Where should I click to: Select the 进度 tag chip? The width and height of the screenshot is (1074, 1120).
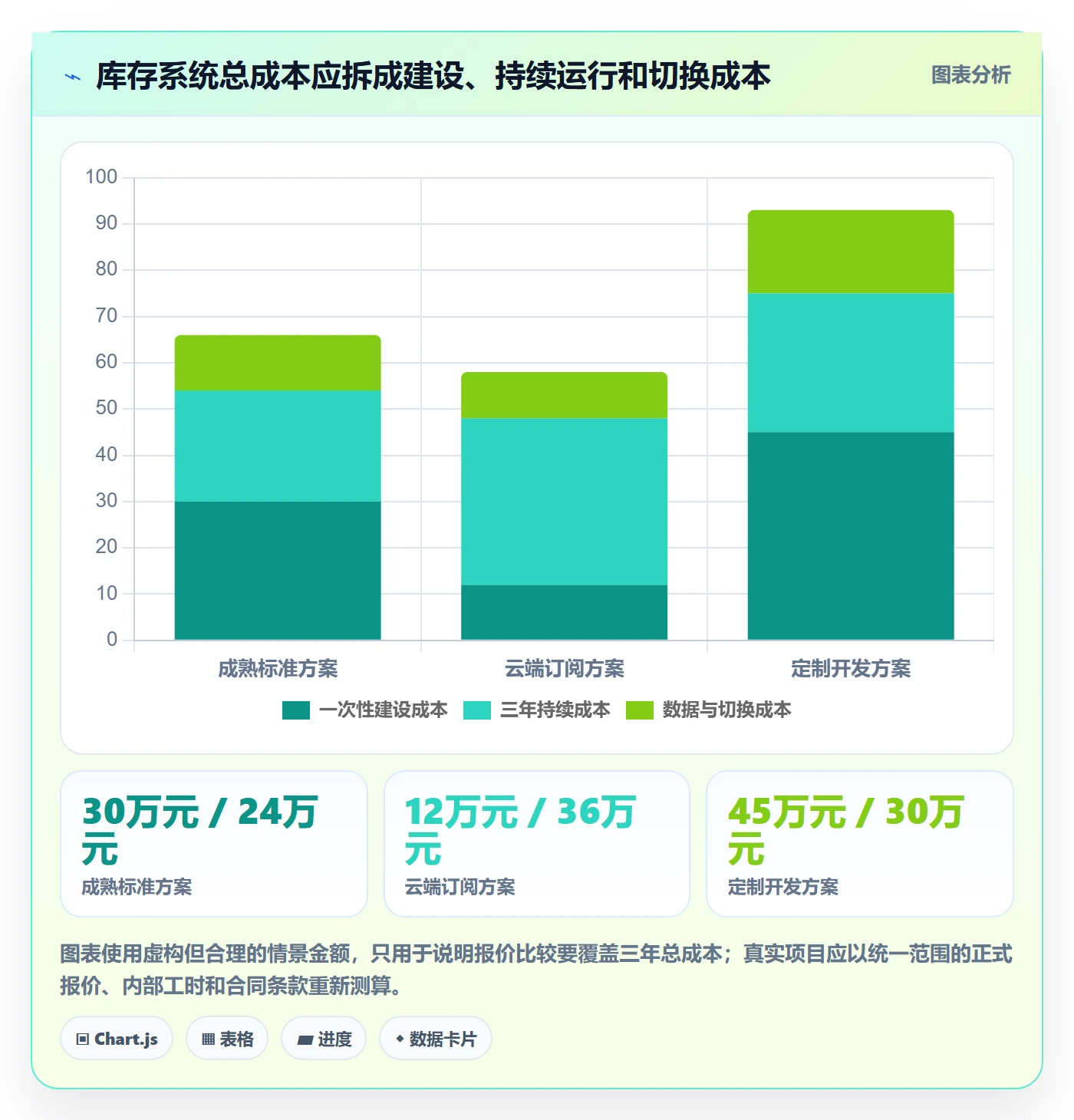pyautogui.click(x=324, y=1039)
